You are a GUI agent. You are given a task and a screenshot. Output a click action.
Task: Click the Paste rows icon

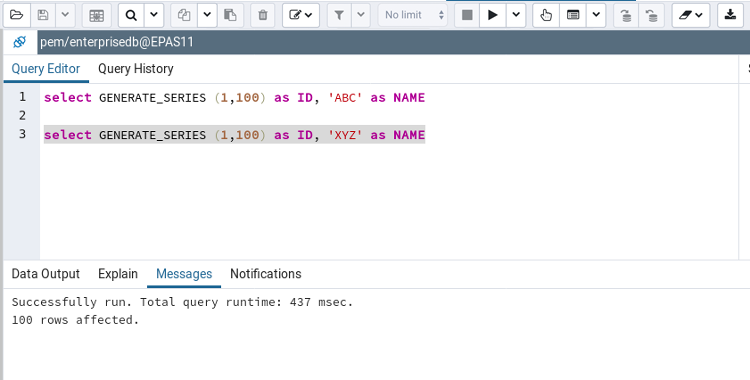point(230,15)
